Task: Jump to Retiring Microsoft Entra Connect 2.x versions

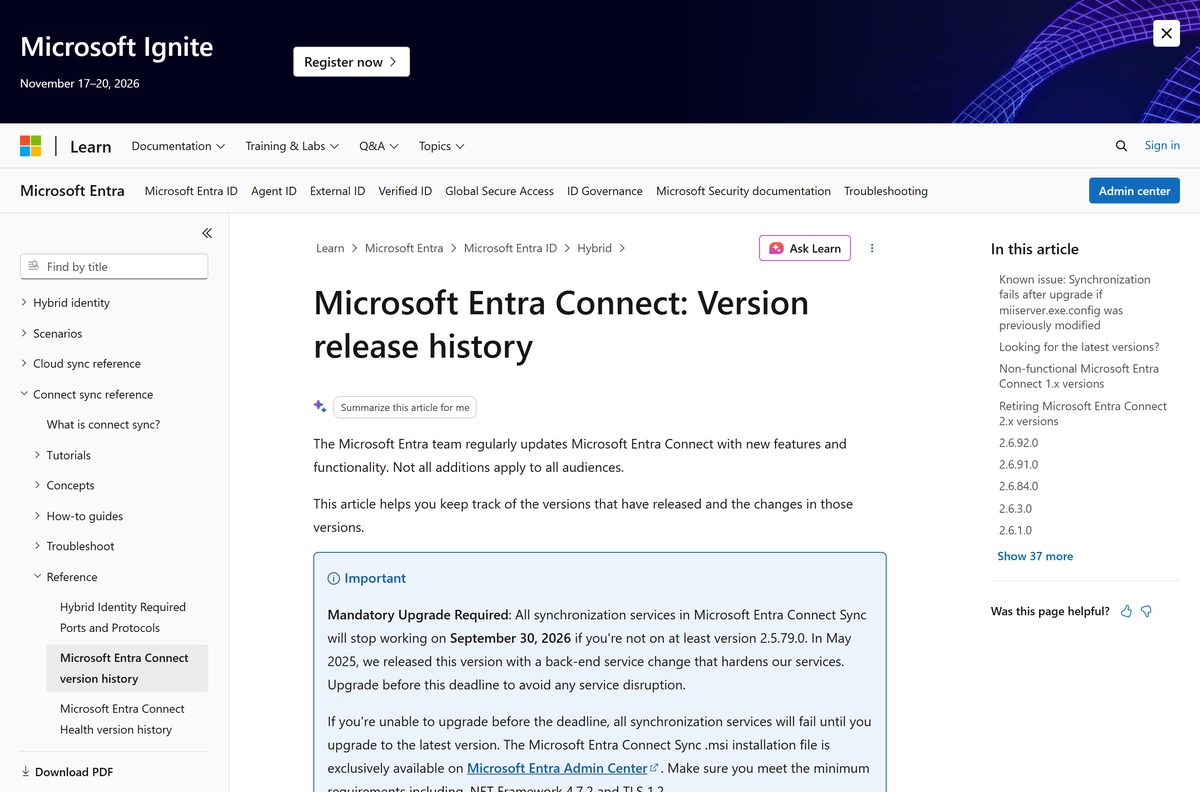Action: [x=1083, y=413]
